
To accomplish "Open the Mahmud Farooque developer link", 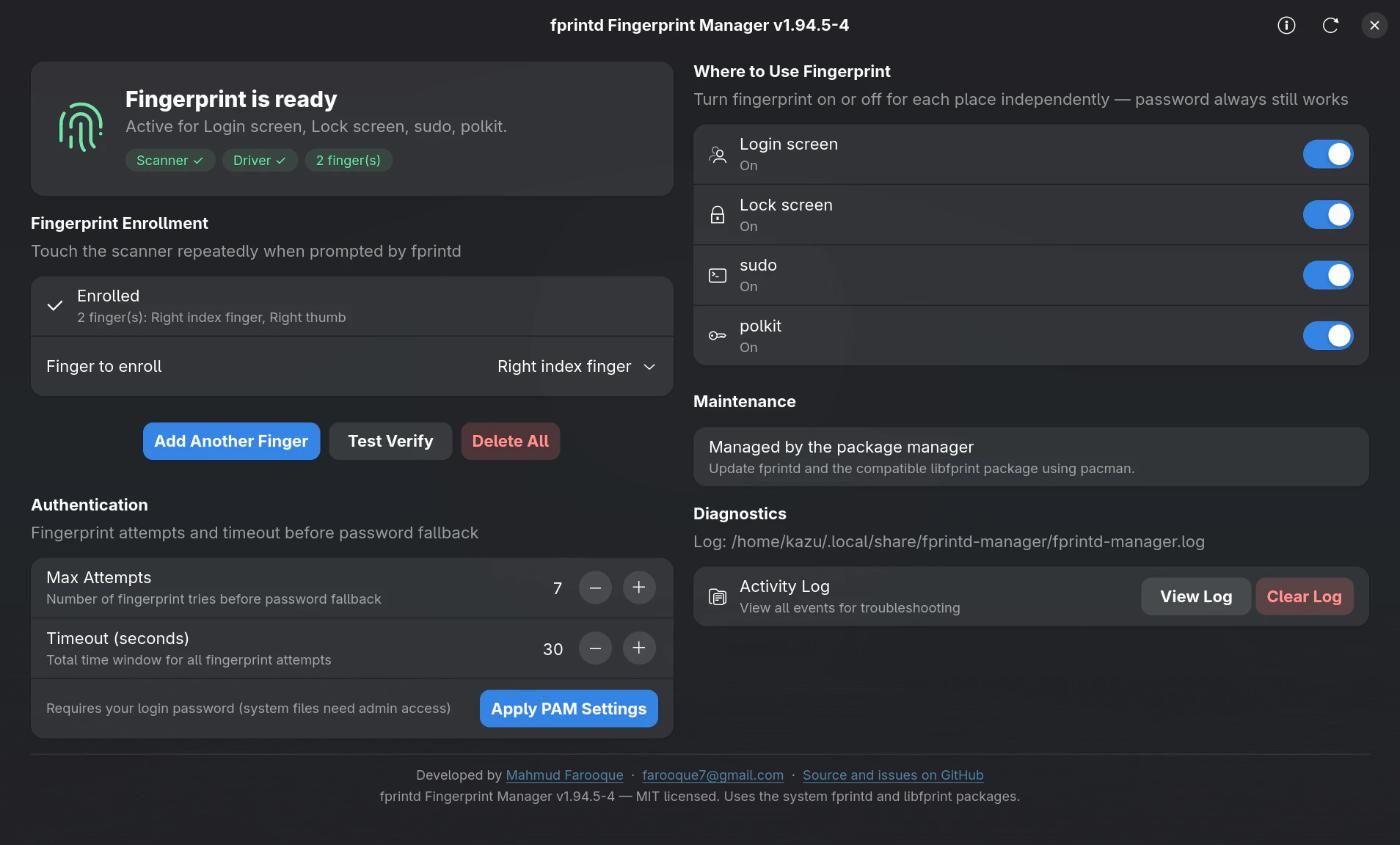I will [564, 775].
